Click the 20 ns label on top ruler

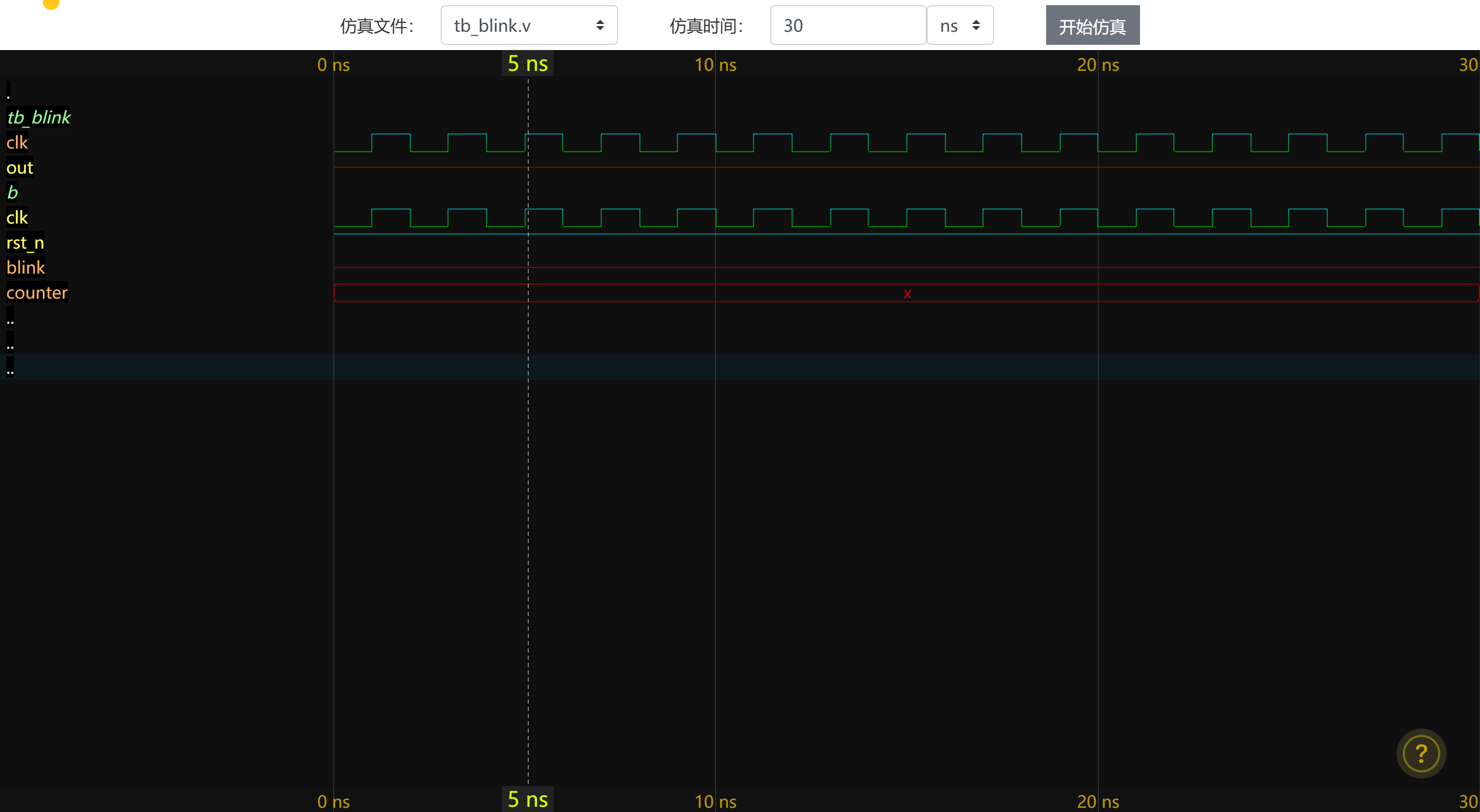1098,65
